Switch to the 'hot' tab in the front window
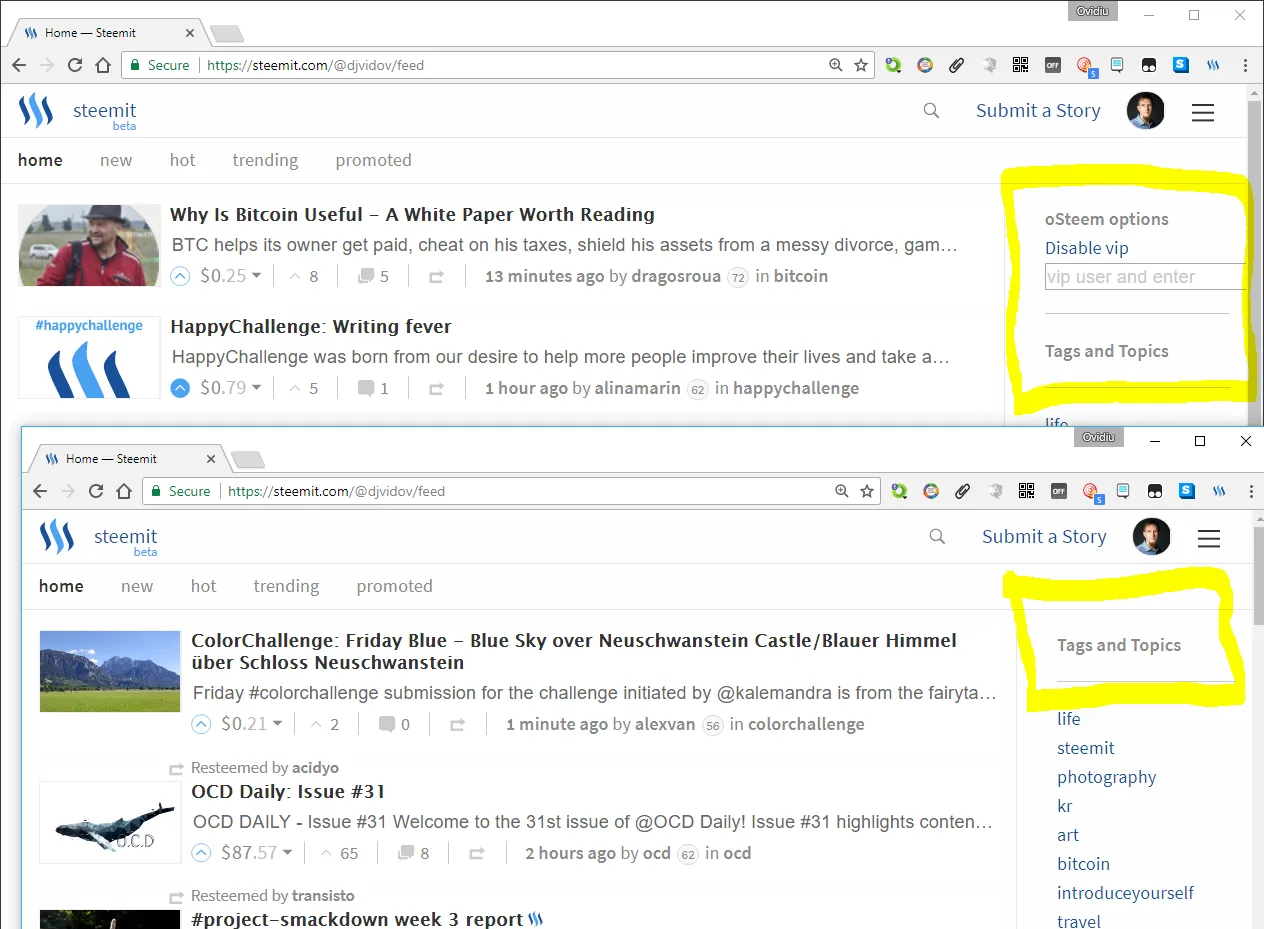Screen dimensions: 1264x929 tap(203, 586)
